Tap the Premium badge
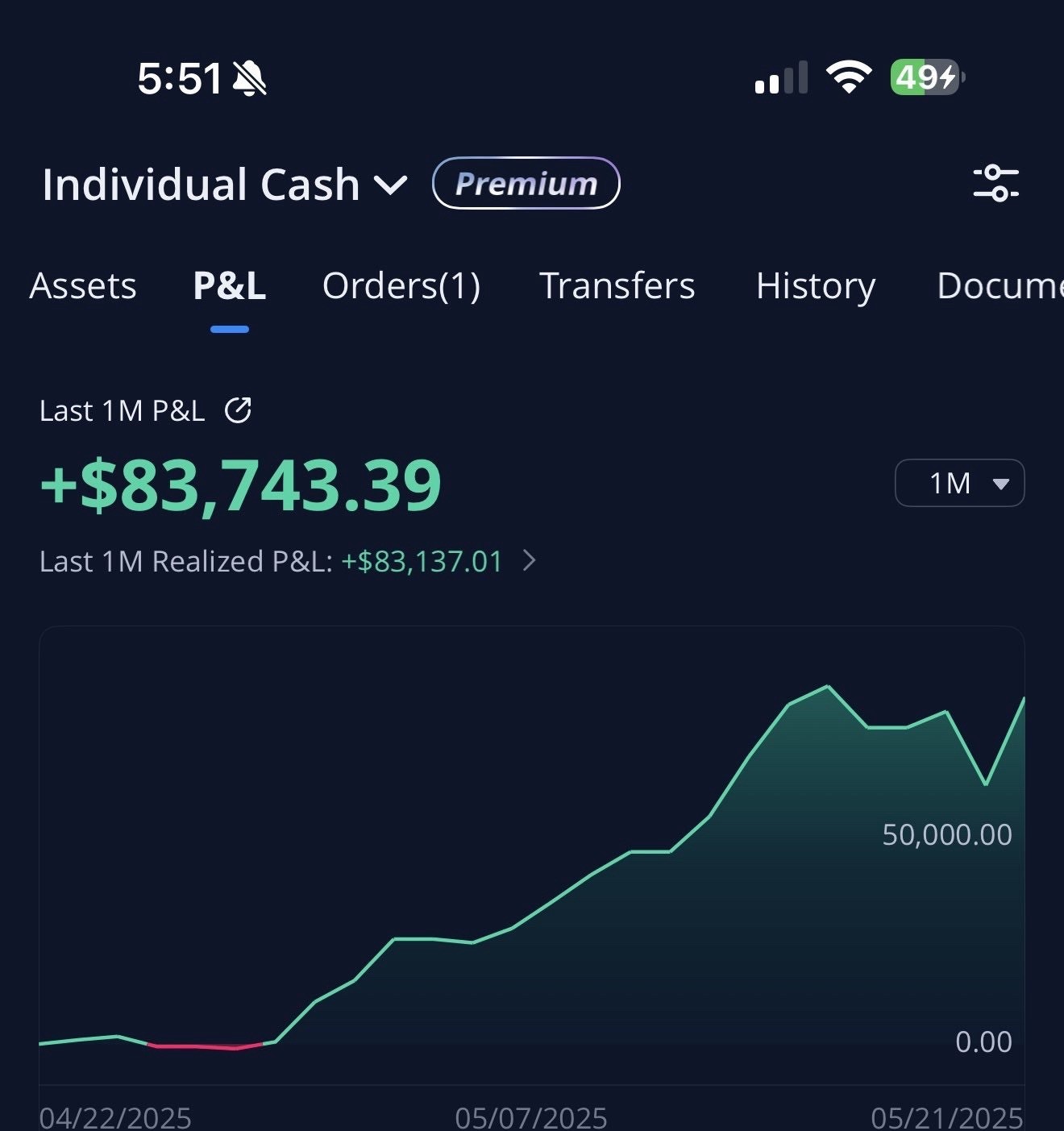This screenshot has height=1131, width=1064. tap(526, 184)
